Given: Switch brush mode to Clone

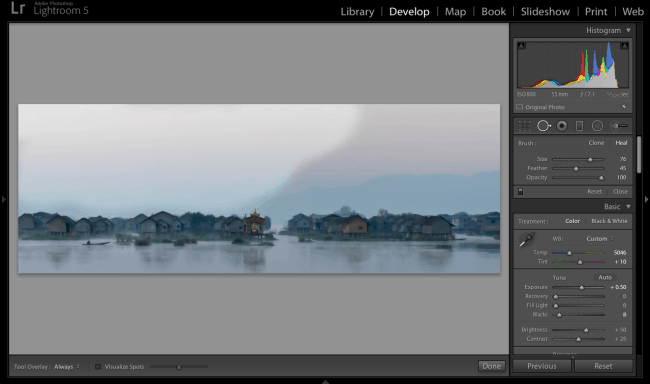Looking at the screenshot, I should [596, 143].
